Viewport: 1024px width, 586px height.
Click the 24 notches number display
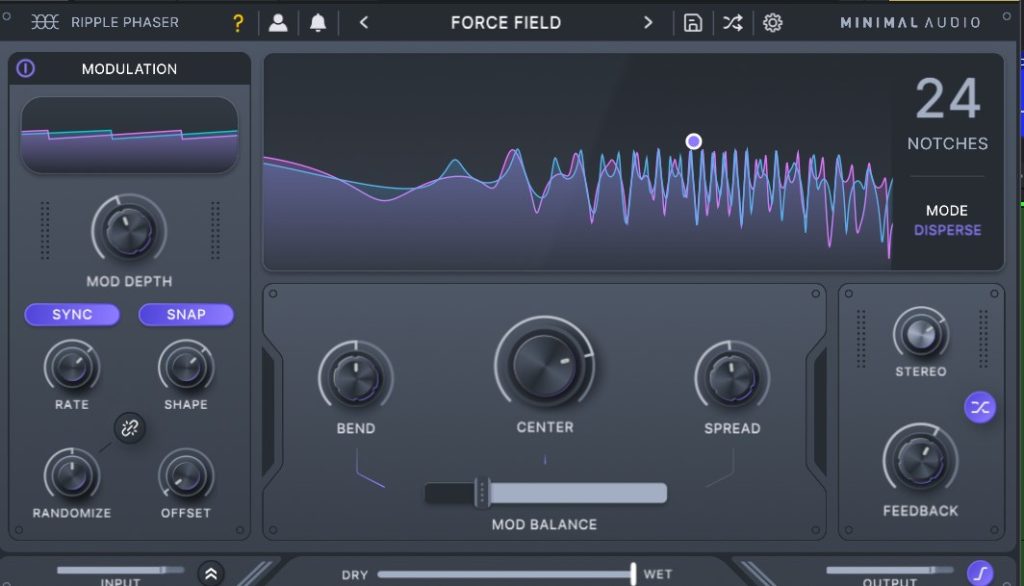pos(947,100)
